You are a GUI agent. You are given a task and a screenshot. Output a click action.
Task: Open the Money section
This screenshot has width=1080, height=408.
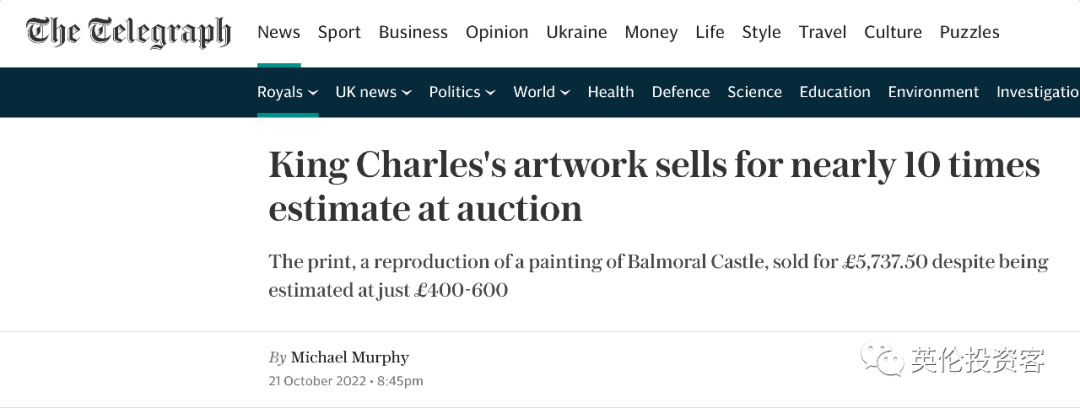click(651, 32)
